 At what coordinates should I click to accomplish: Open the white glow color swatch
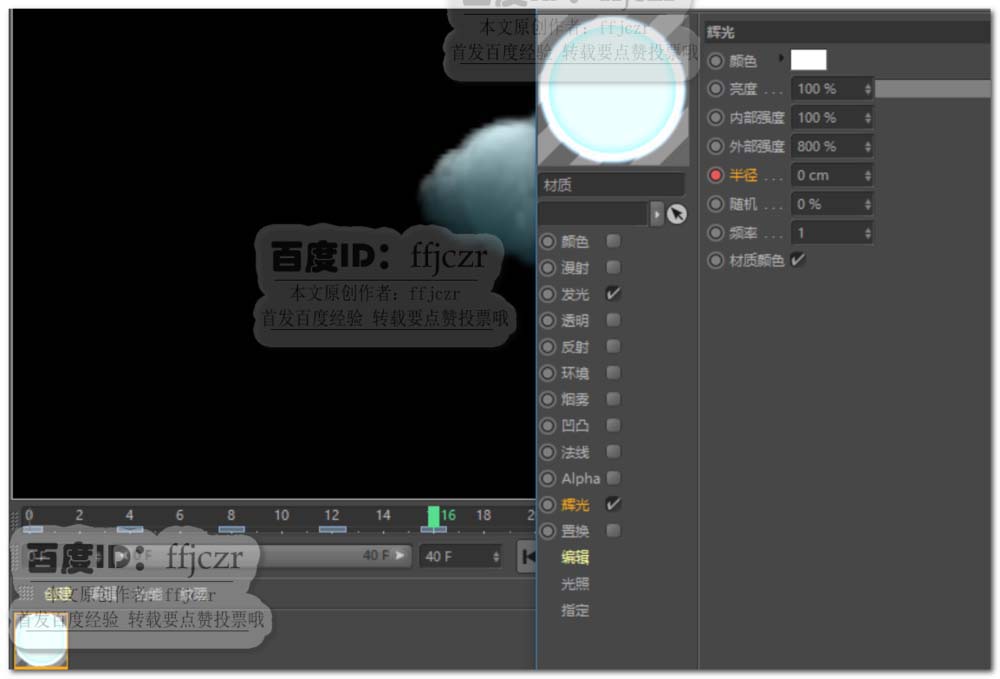tap(808, 60)
